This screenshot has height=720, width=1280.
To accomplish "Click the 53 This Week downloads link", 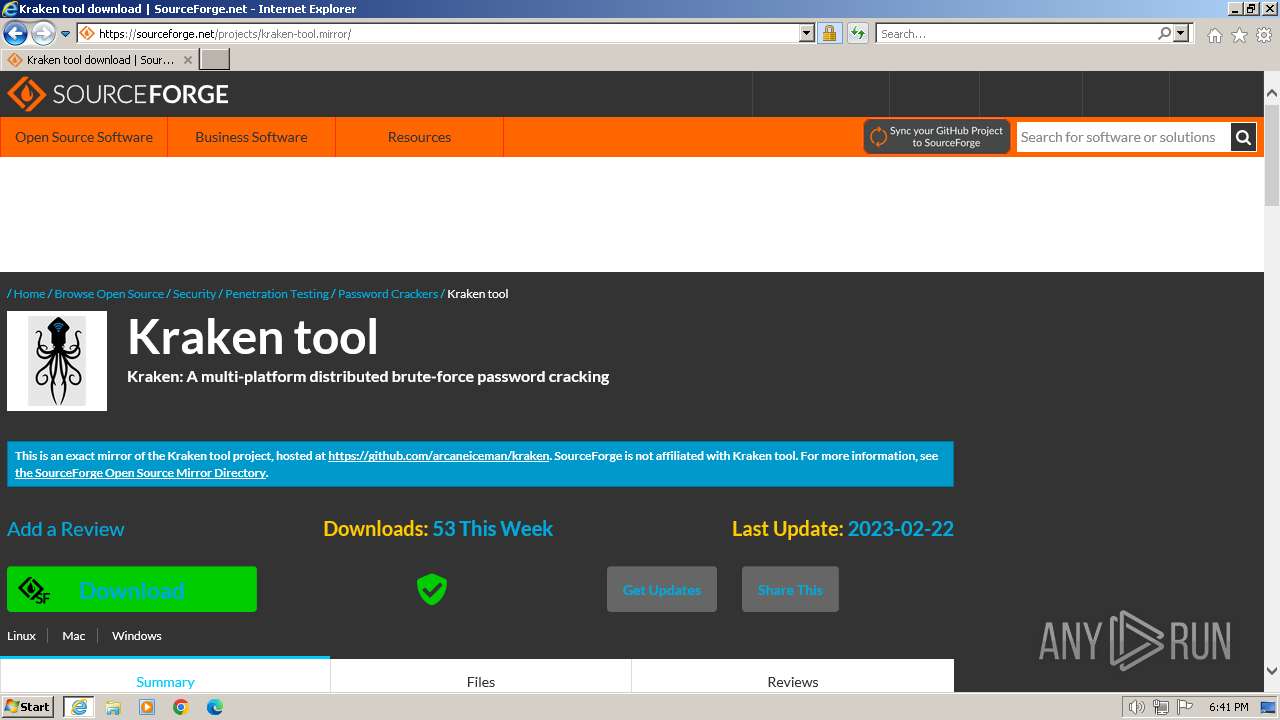I will tap(493, 529).
